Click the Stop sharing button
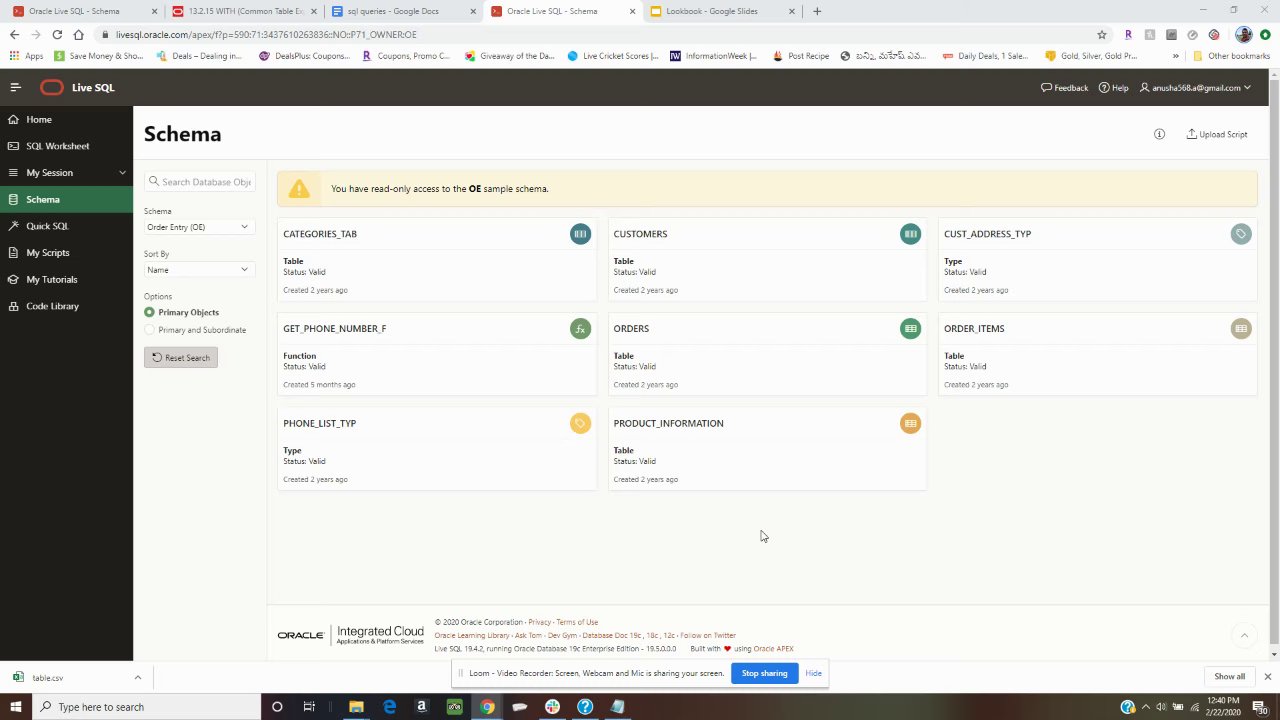This screenshot has height=720, width=1280. [x=765, y=673]
